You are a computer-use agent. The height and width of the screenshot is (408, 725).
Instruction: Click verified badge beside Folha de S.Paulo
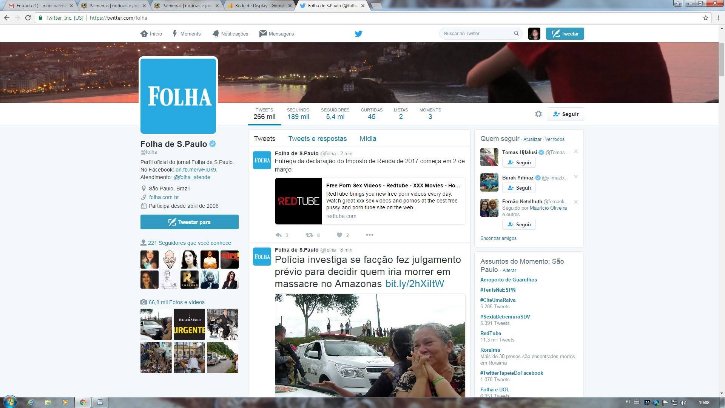pos(213,144)
